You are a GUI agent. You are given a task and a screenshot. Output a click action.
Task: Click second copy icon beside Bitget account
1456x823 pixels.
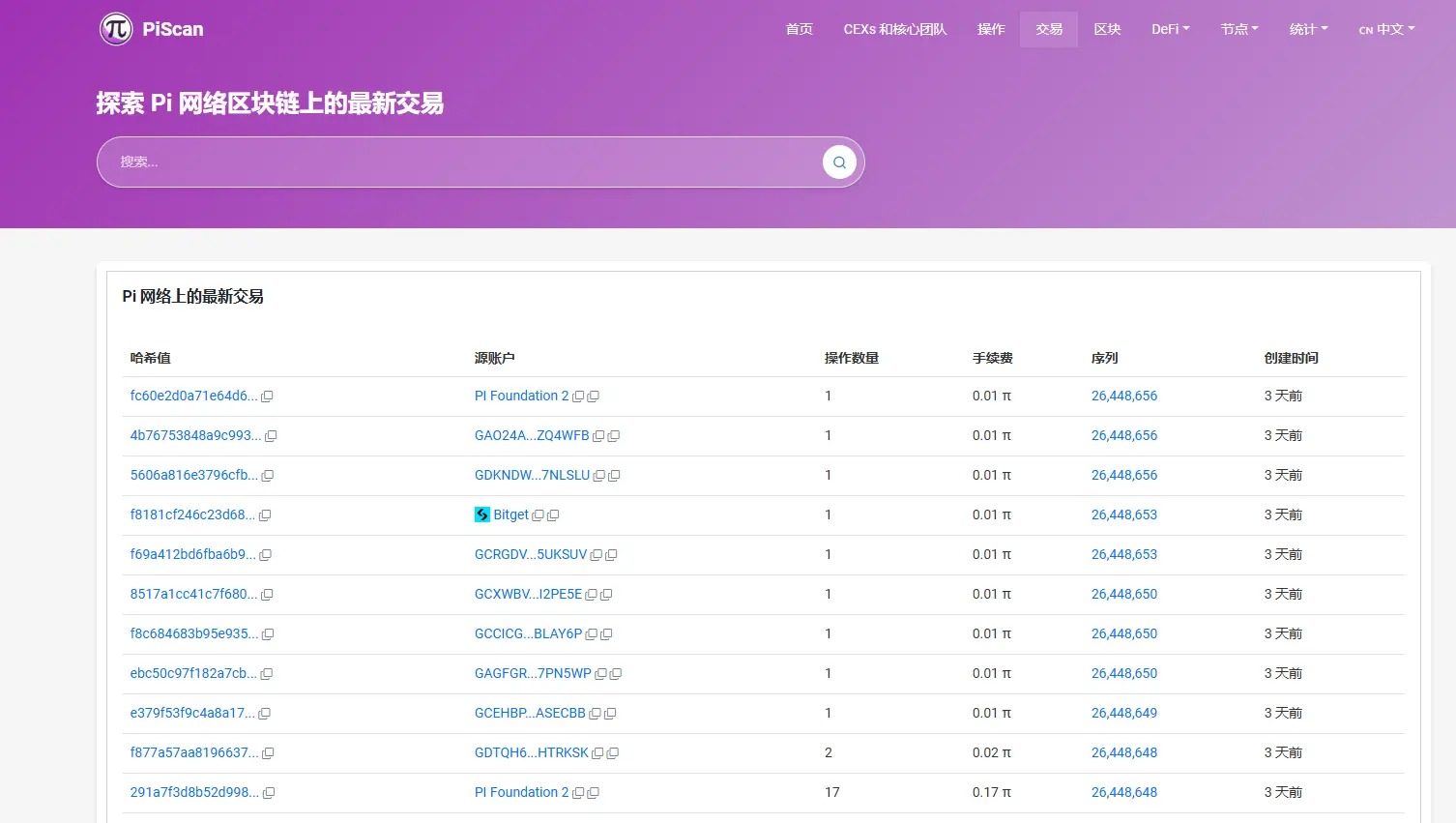click(x=553, y=515)
